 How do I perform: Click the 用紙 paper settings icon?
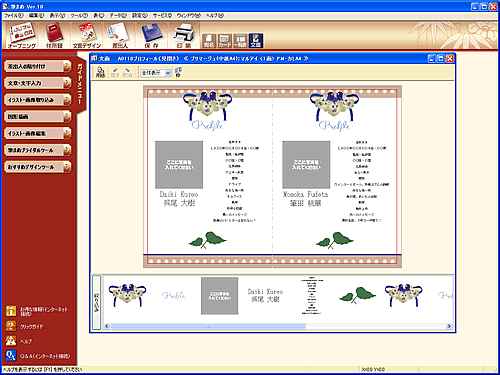coord(100,72)
